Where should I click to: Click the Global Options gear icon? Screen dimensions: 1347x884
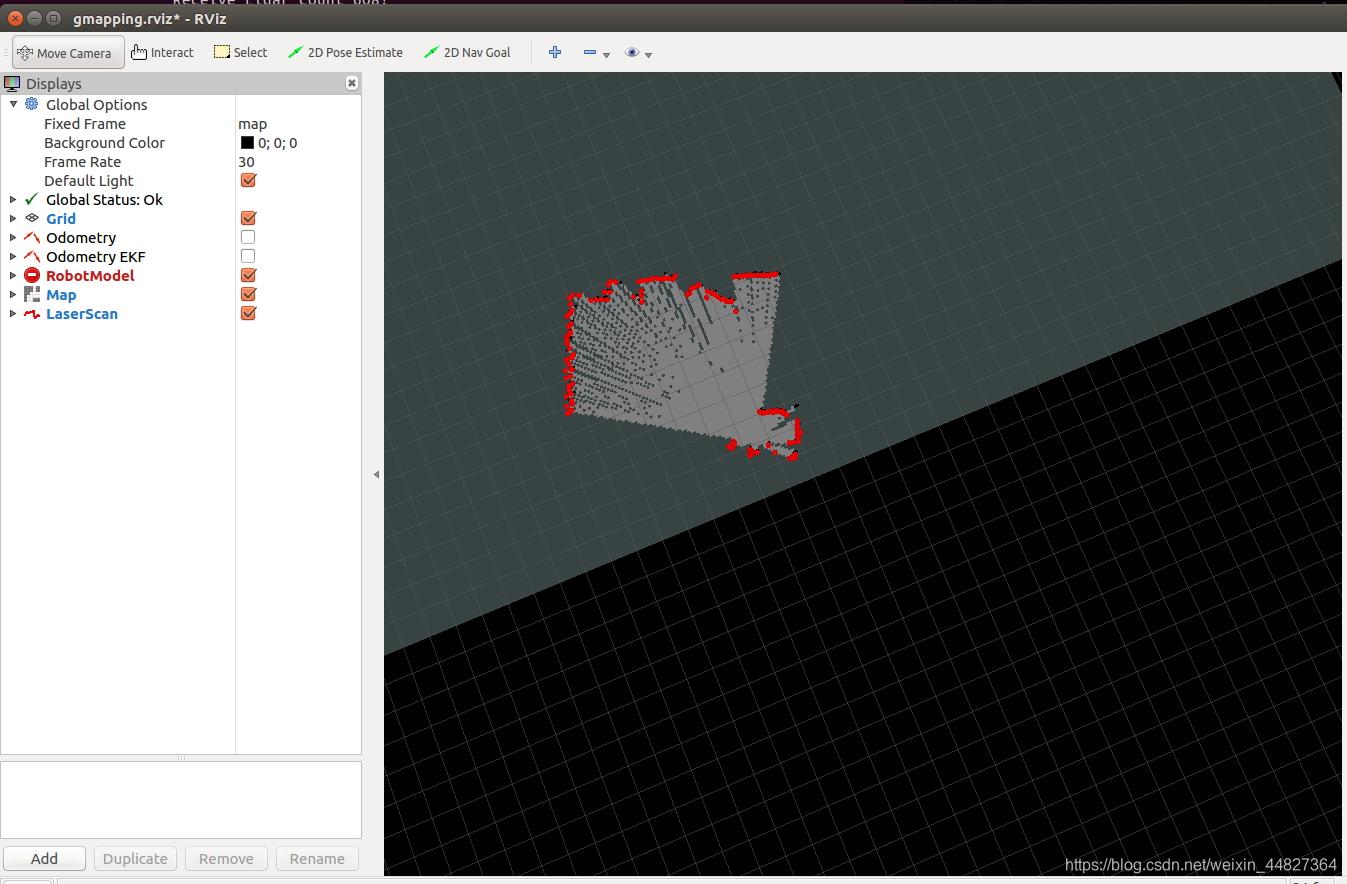click(32, 104)
